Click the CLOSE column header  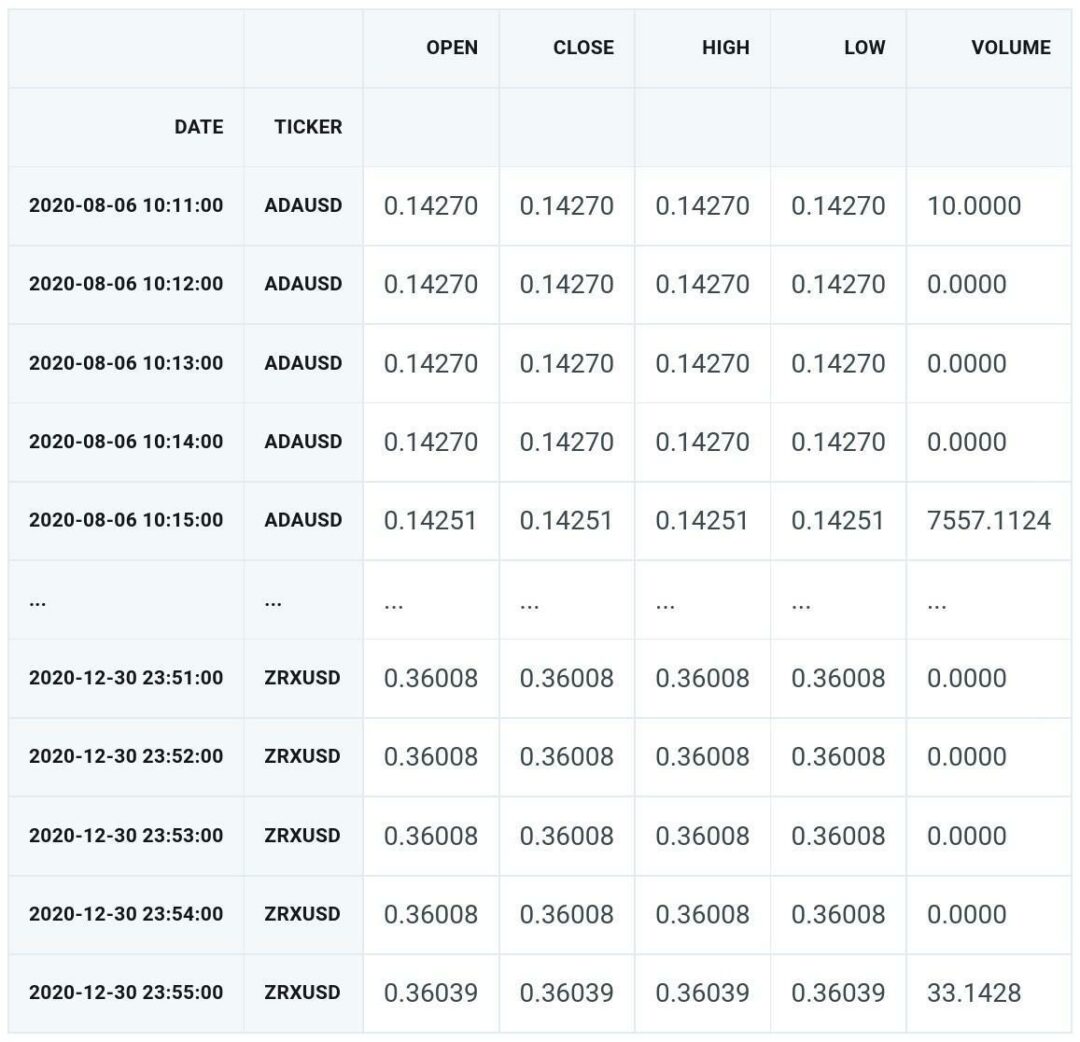pyautogui.click(x=583, y=48)
